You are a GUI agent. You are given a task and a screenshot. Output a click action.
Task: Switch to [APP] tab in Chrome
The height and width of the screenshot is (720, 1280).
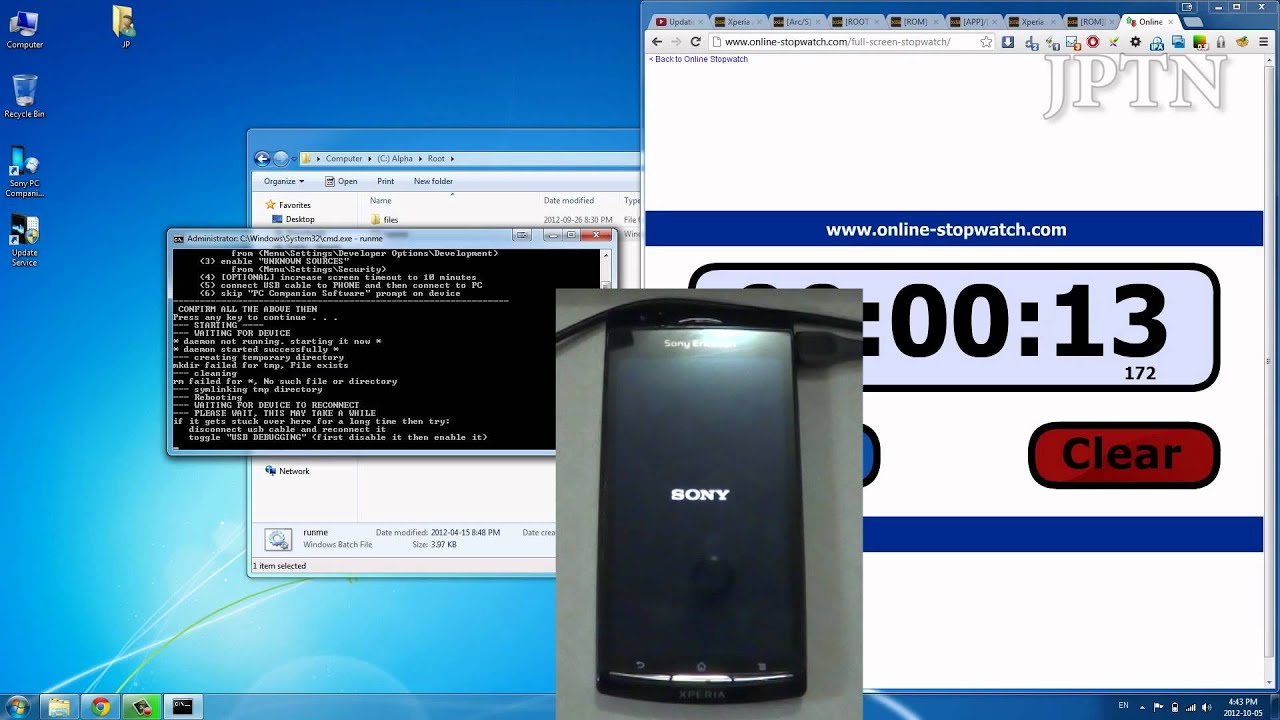974,21
